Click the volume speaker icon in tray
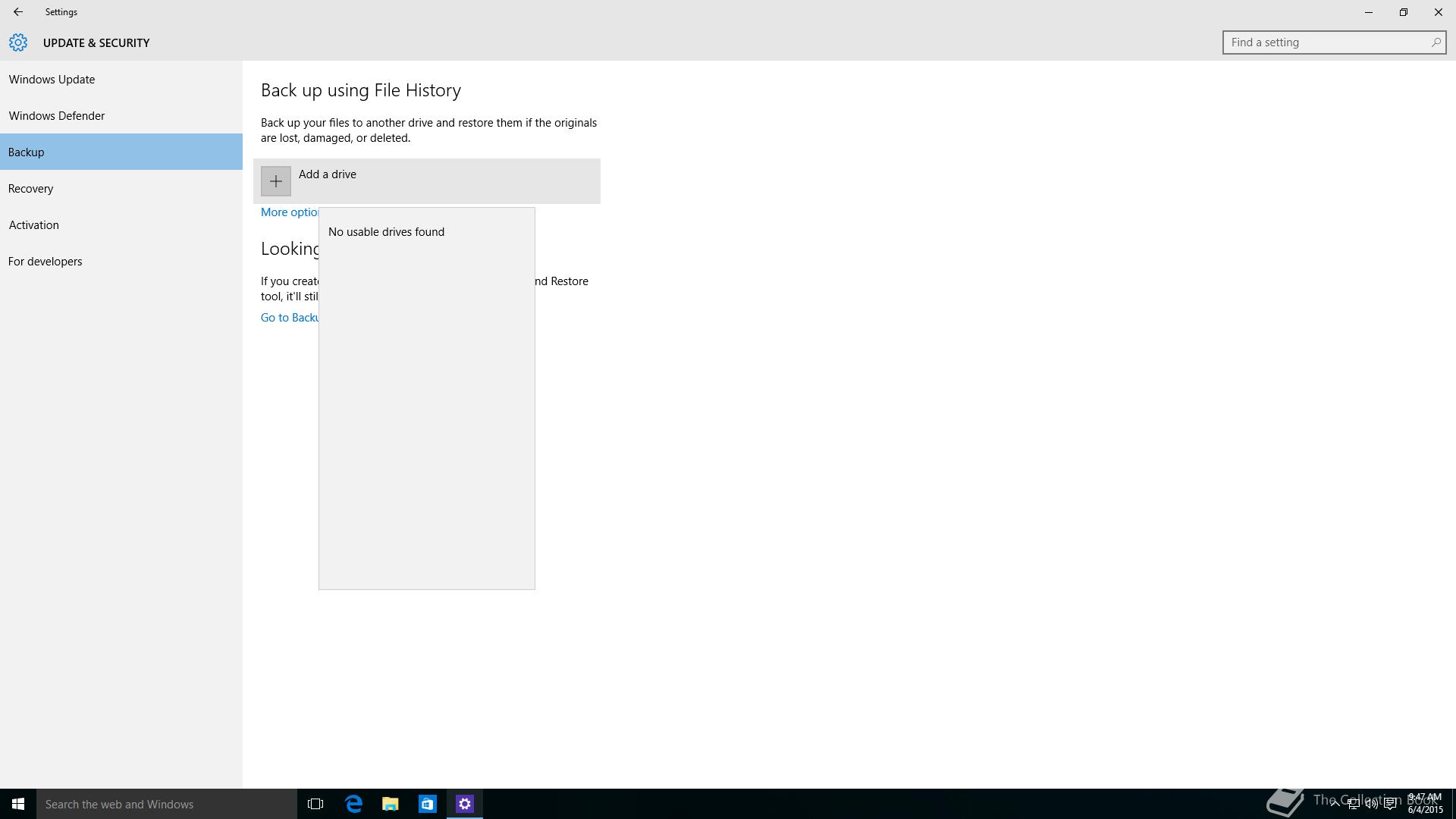 pos(1371,804)
